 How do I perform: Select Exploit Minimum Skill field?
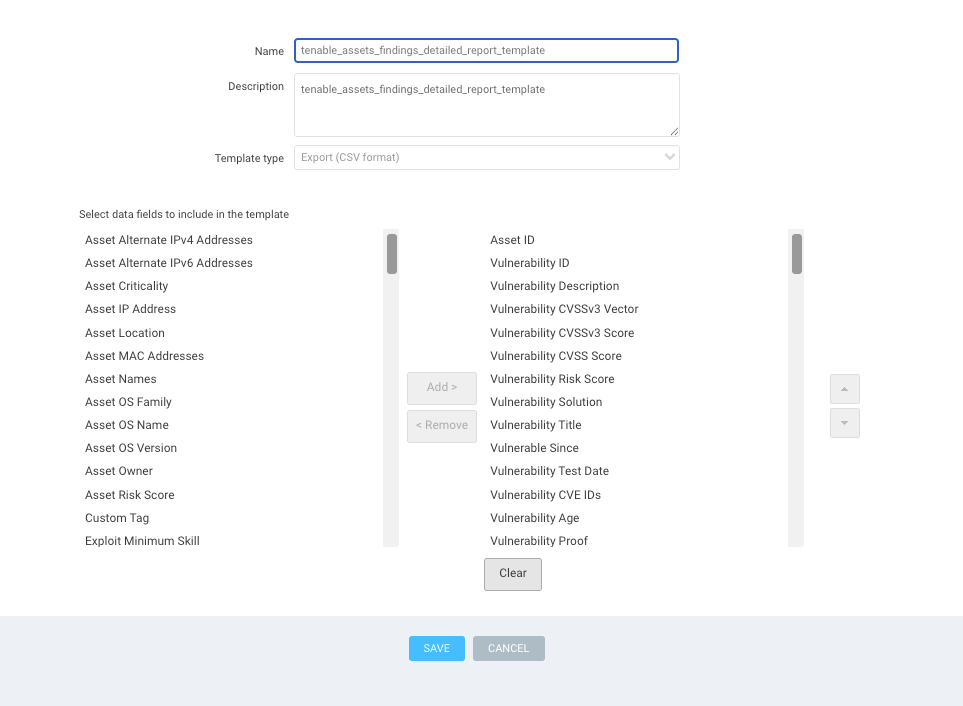(143, 541)
